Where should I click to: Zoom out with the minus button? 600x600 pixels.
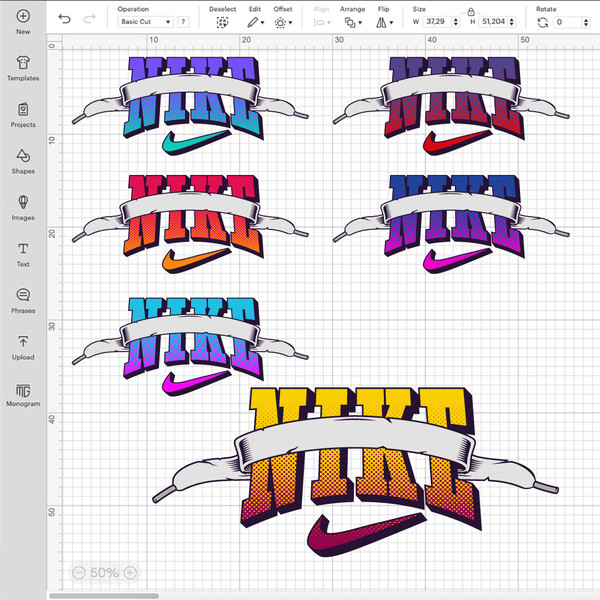[x=79, y=572]
